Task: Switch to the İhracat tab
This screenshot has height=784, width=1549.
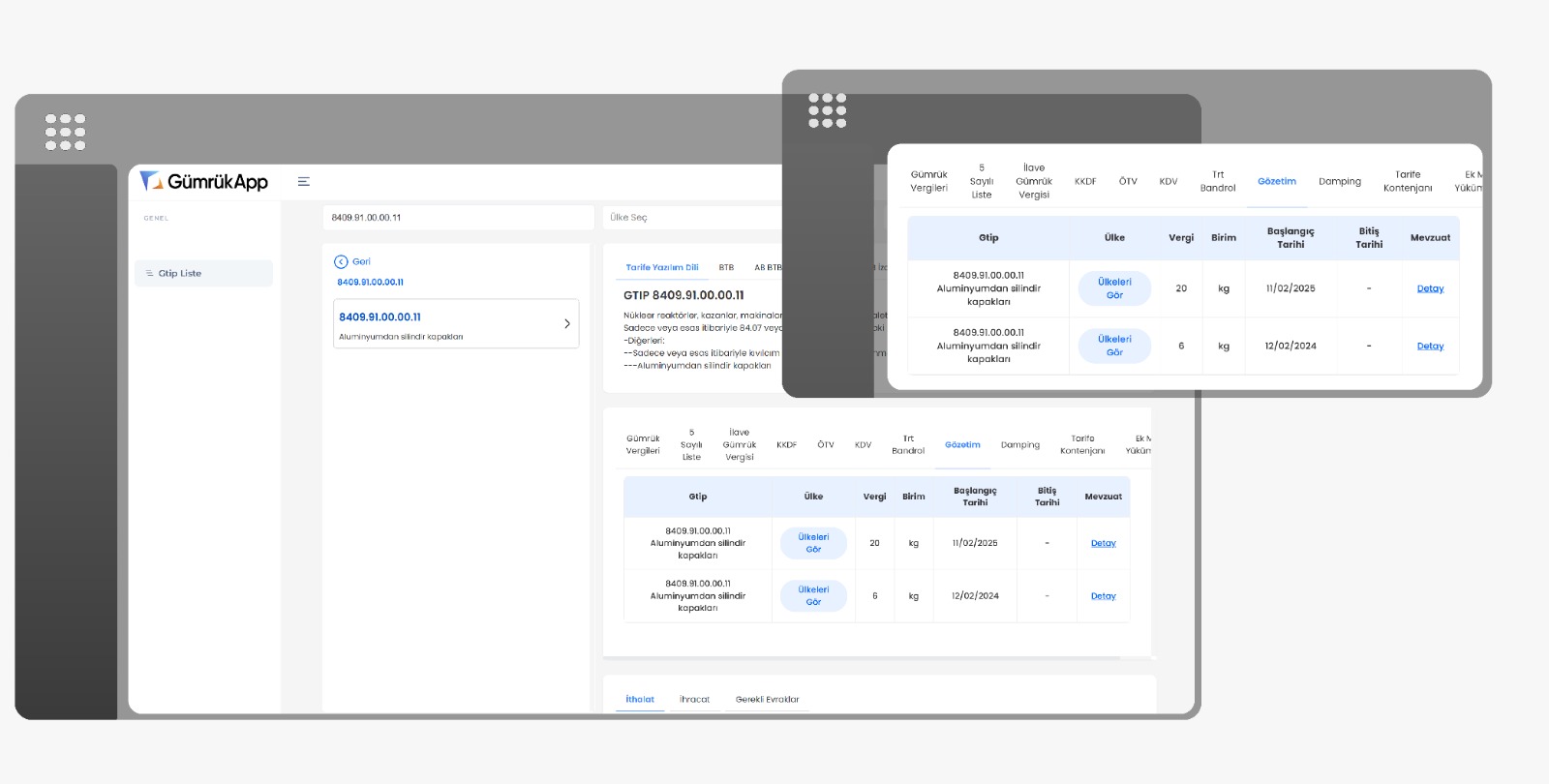Action: 694,700
